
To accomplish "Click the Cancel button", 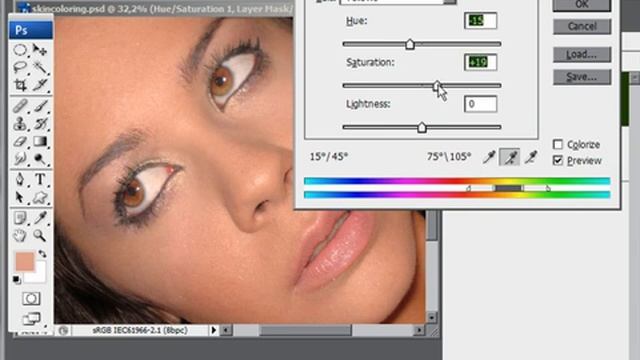I will tap(582, 27).
